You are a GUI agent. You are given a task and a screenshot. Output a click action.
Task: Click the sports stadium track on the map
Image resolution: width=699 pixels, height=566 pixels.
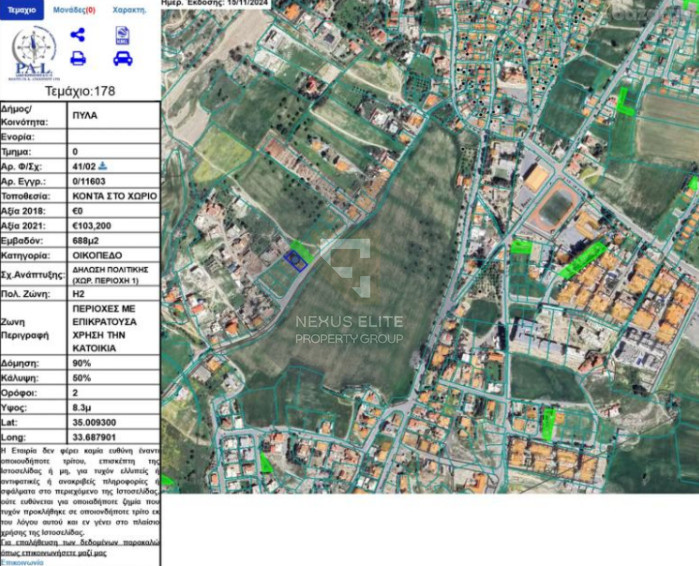556,208
